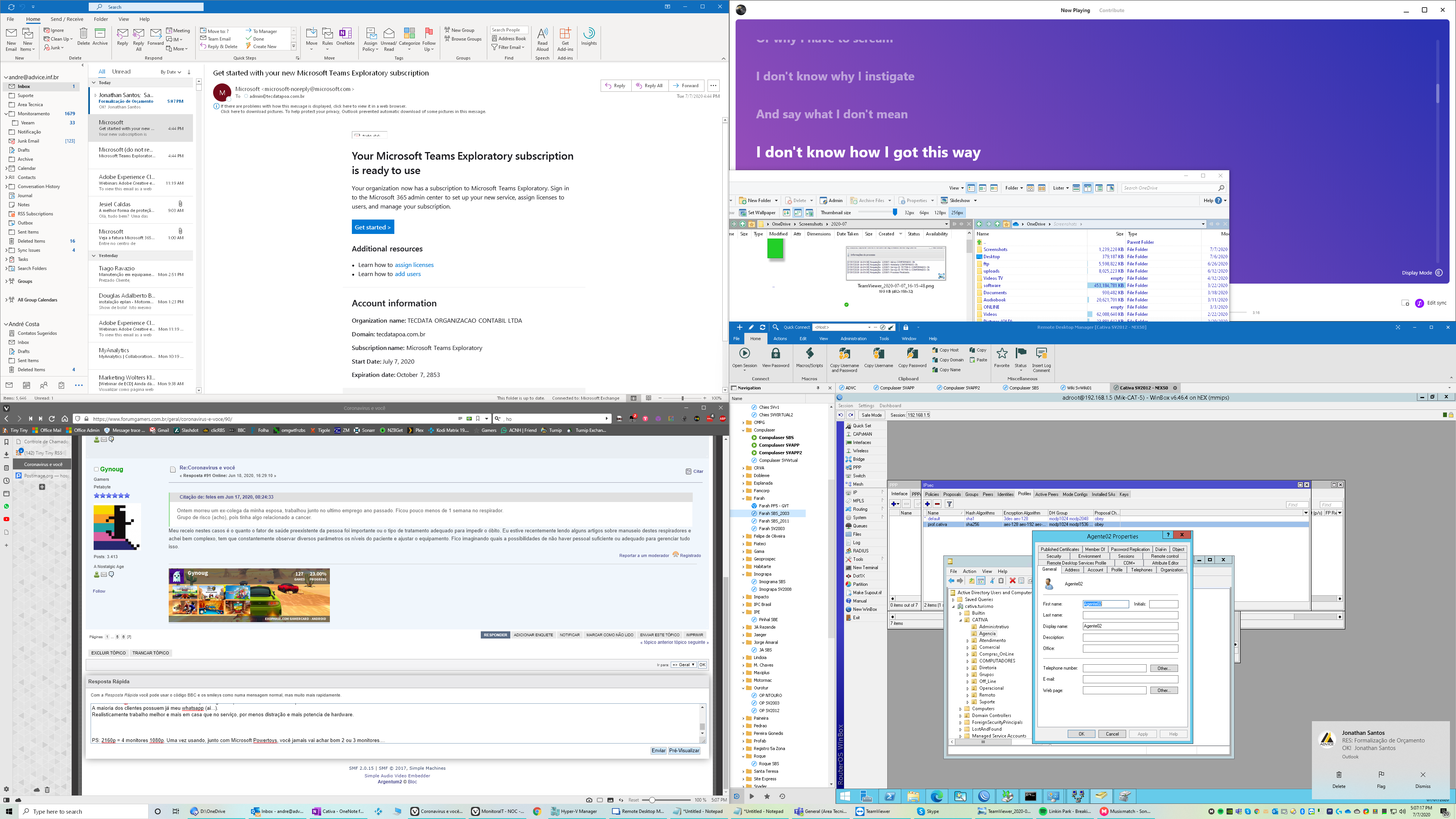This screenshot has width=1456, height=819.
Task: Open Downloads panel icon in Vivaldi sidebar
Action: (6, 455)
